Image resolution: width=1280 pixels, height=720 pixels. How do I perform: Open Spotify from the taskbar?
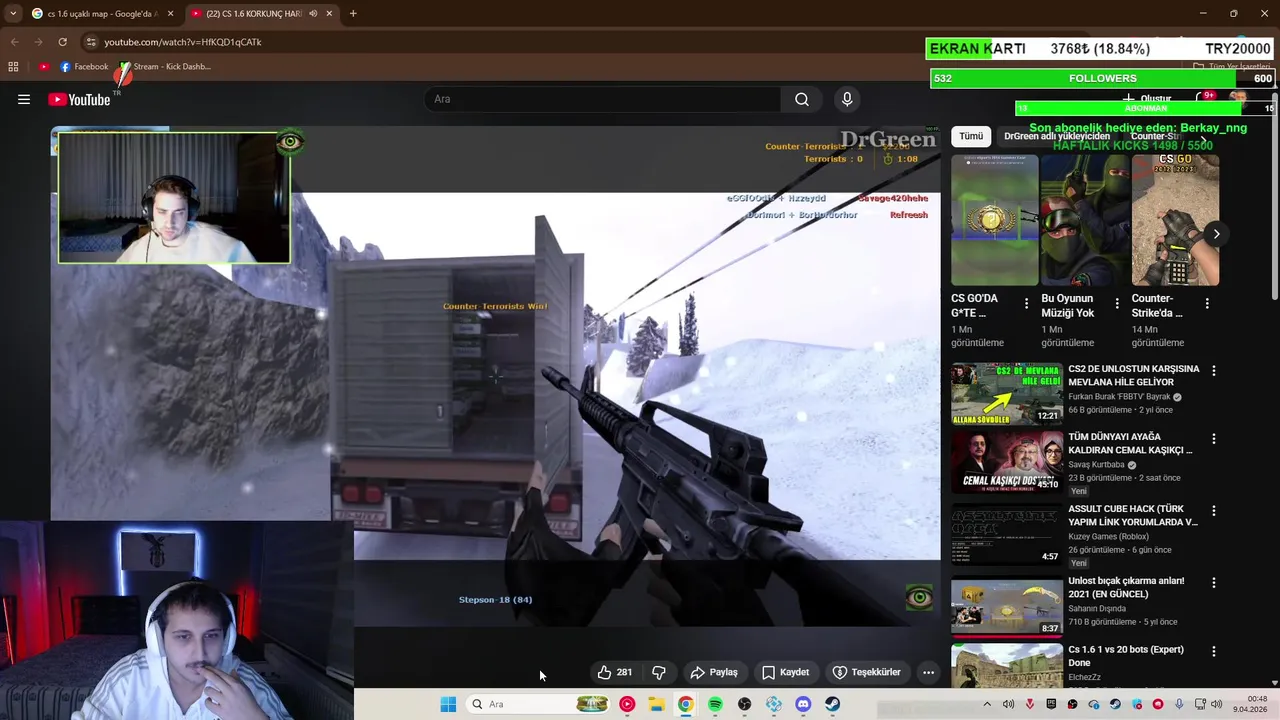715,704
